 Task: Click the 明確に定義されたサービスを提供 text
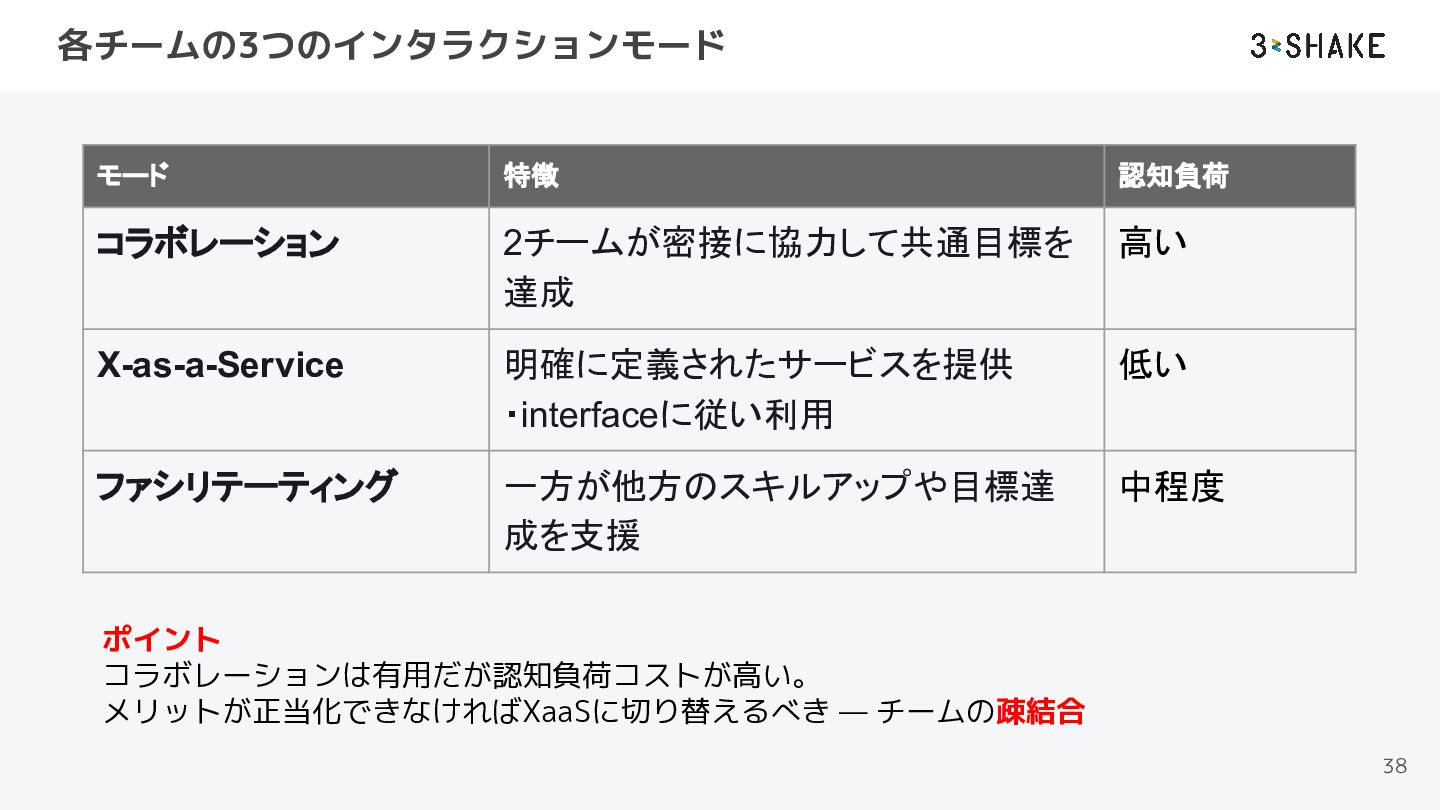(x=758, y=365)
